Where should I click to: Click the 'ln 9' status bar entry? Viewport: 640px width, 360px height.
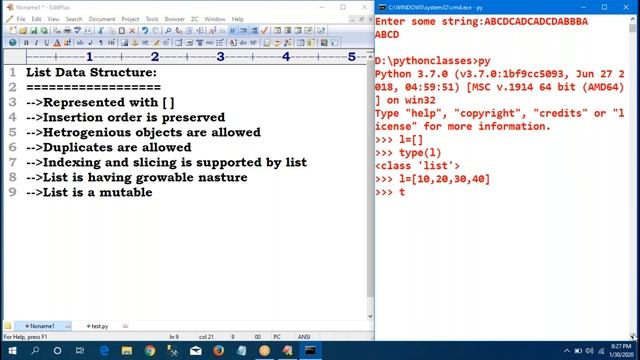pos(174,337)
